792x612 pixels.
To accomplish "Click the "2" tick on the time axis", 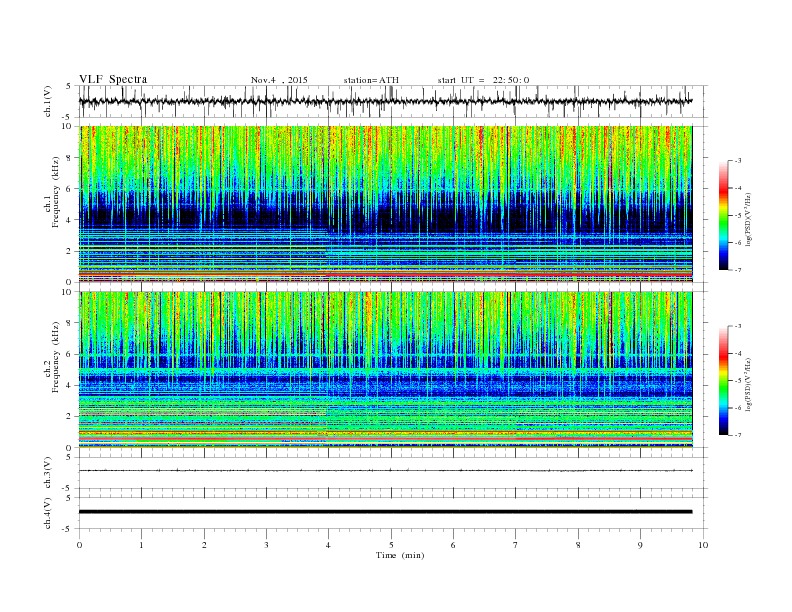I will 204,545.
